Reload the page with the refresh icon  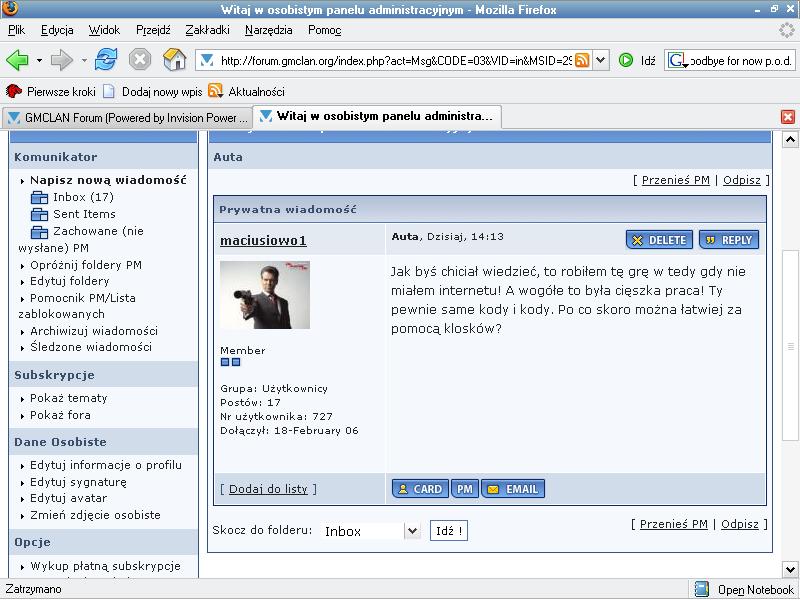(x=106, y=60)
